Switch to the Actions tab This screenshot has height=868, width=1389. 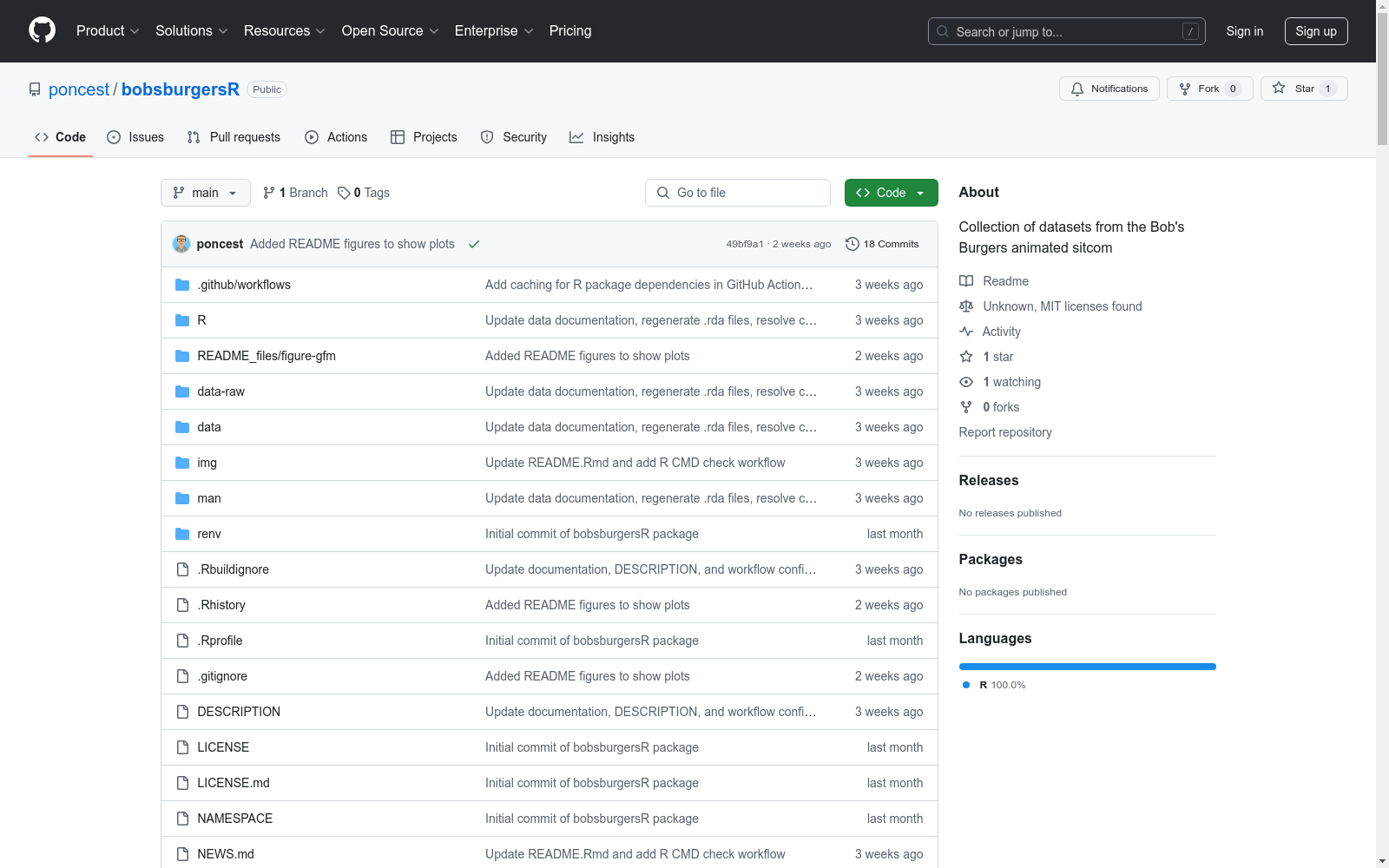pyautogui.click(x=336, y=137)
